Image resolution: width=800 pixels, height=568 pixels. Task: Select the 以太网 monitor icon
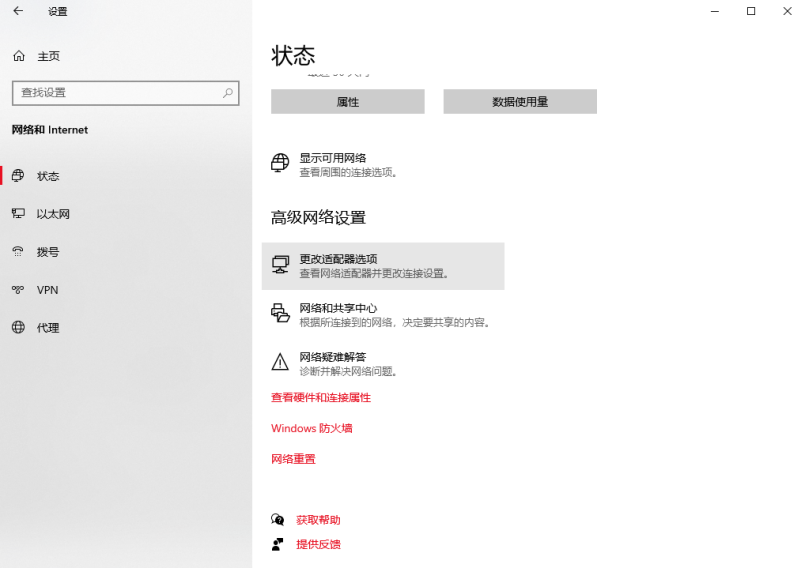pyautogui.click(x=18, y=213)
